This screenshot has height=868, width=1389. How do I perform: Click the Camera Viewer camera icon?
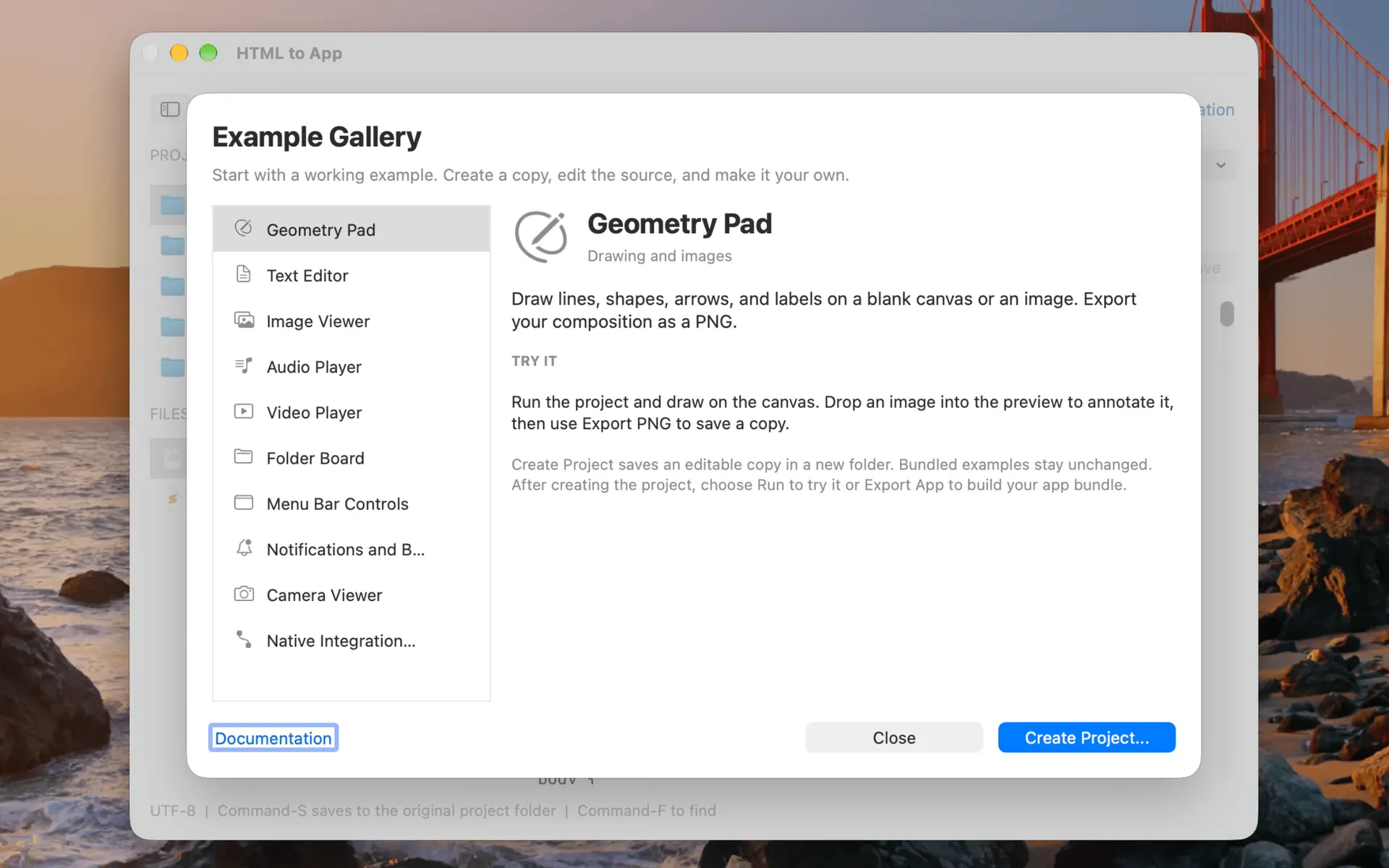point(244,594)
